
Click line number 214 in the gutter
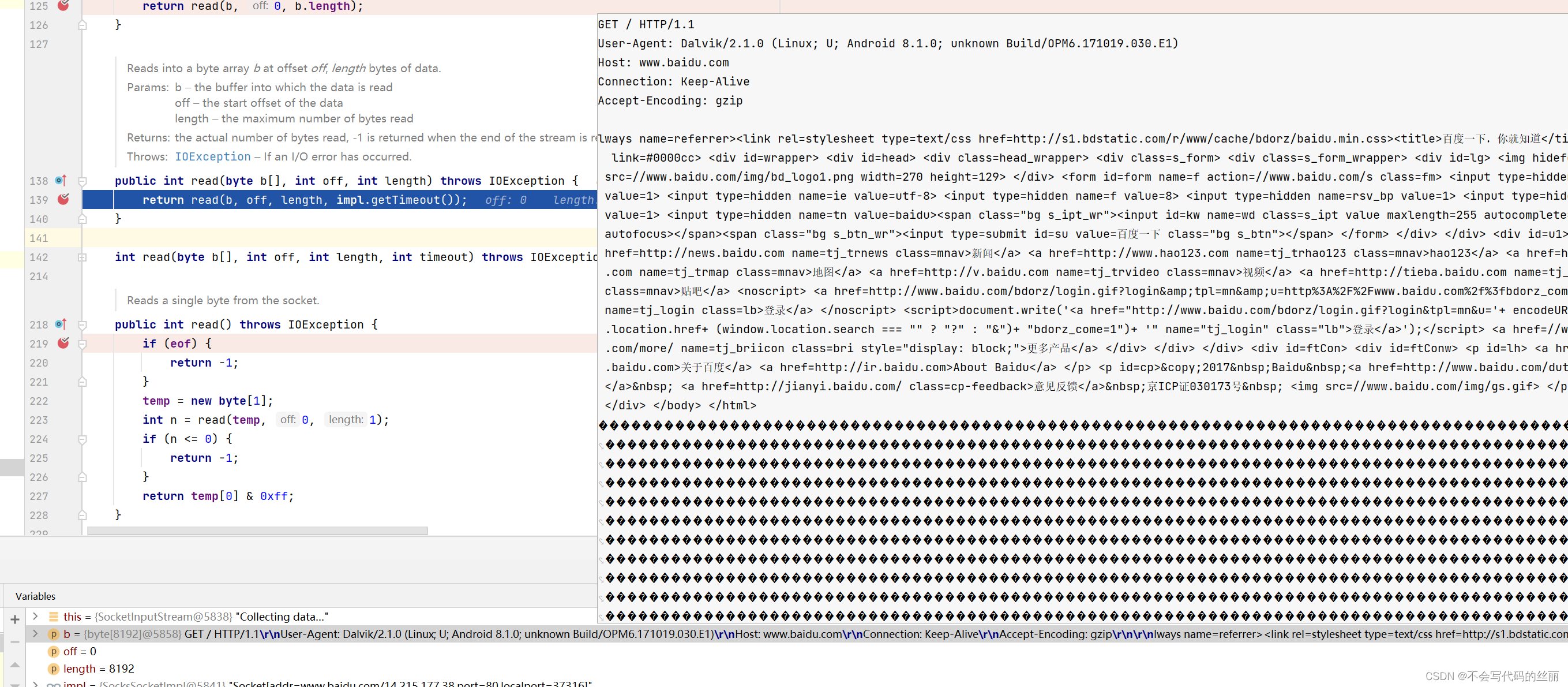(x=38, y=277)
